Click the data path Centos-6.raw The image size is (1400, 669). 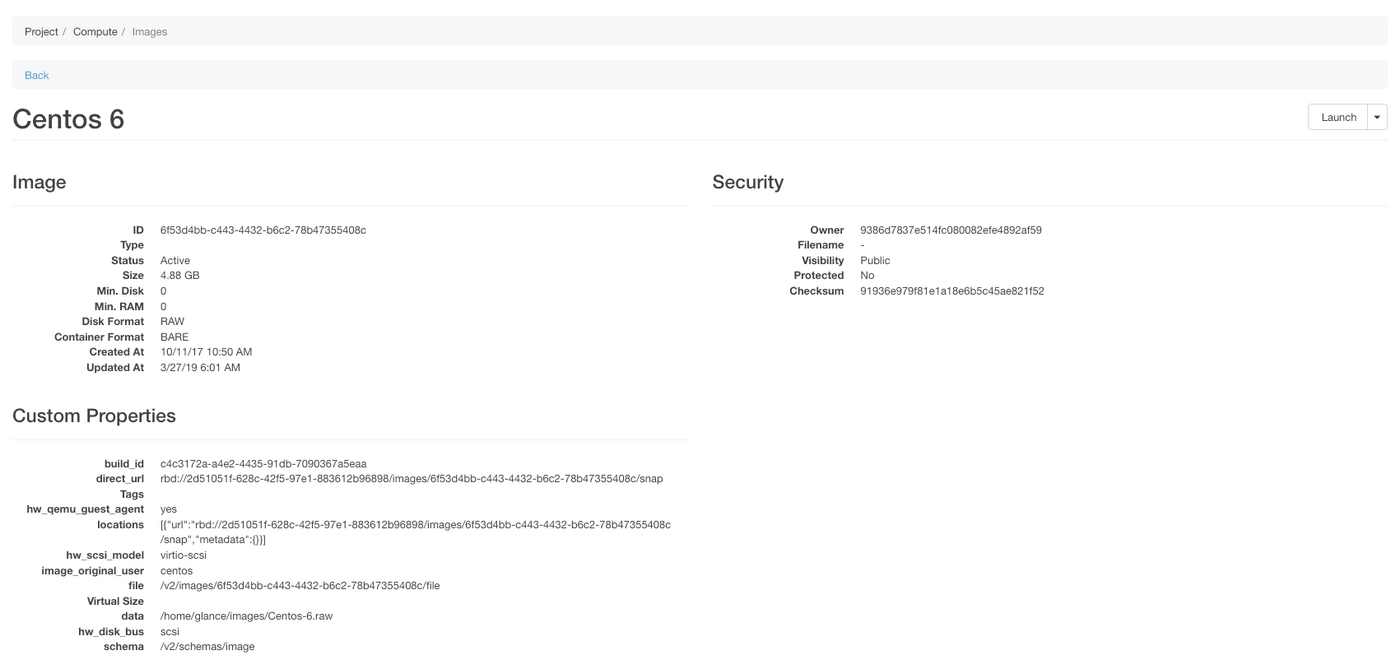tap(246, 616)
